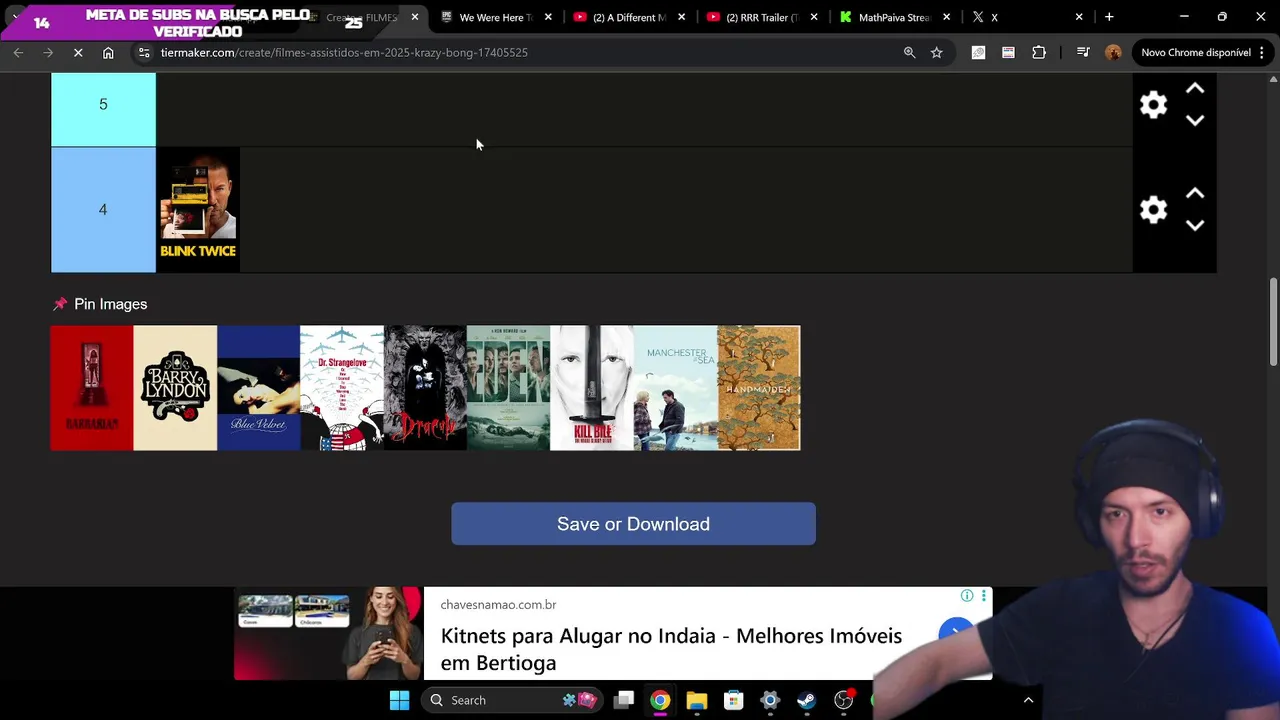Move tier 5 row up
The image size is (1280, 720).
(x=1195, y=89)
